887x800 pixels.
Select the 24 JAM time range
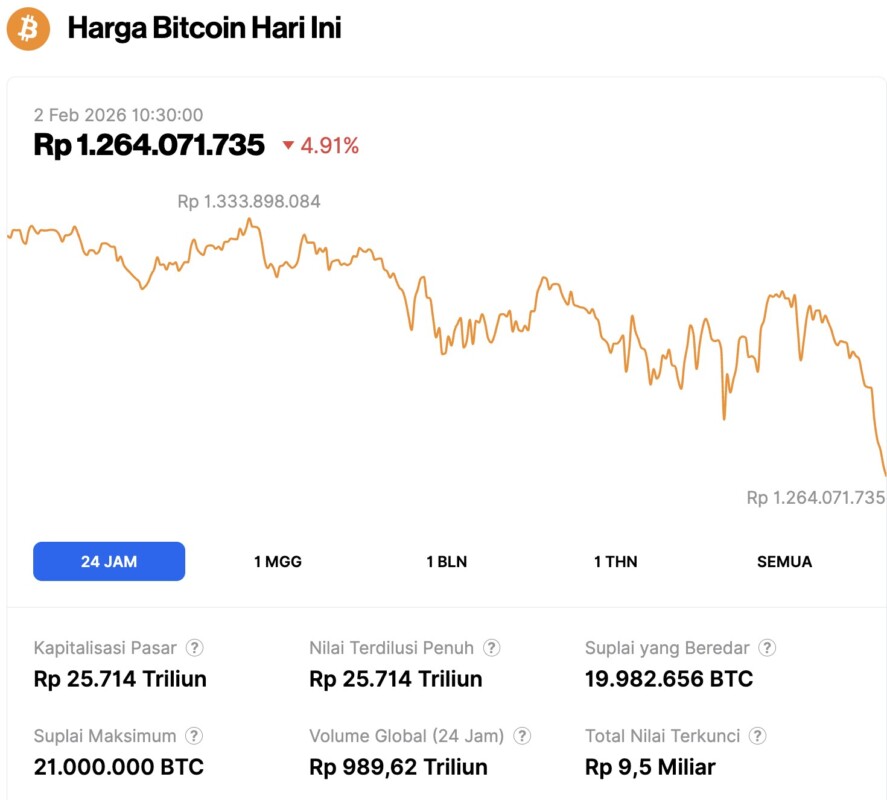(109, 561)
